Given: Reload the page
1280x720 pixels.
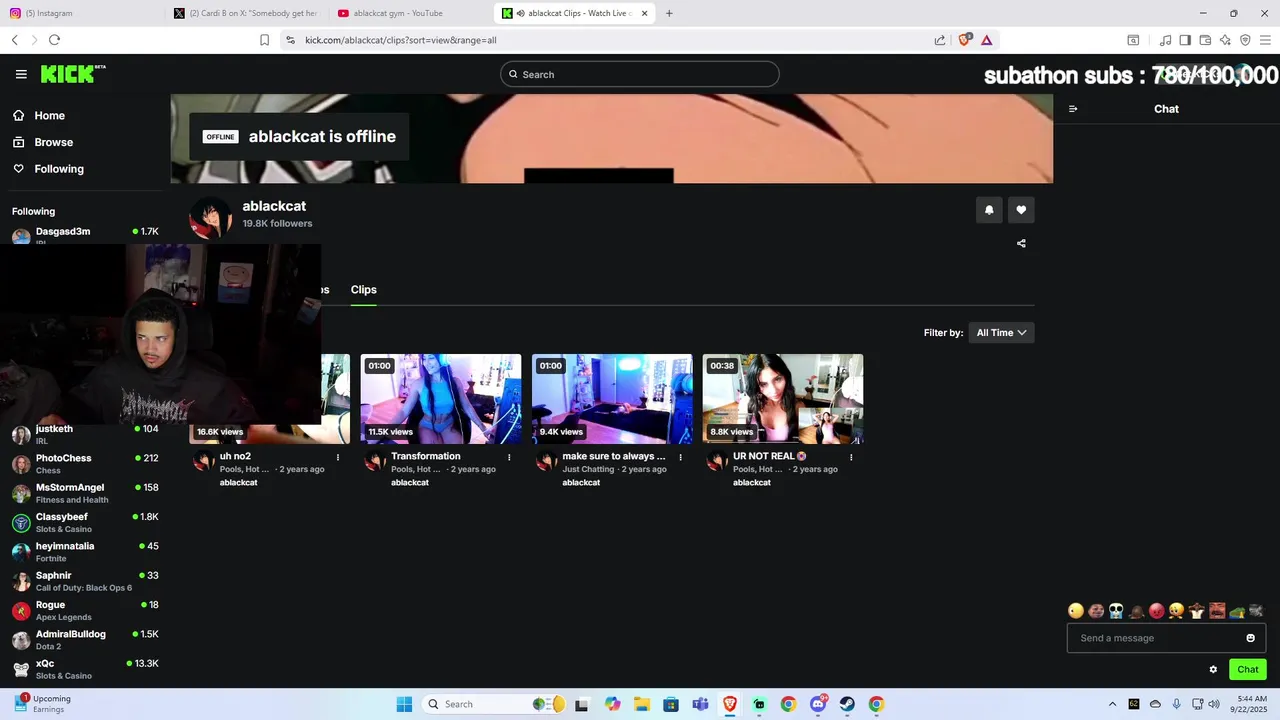Looking at the screenshot, I should pos(54,40).
